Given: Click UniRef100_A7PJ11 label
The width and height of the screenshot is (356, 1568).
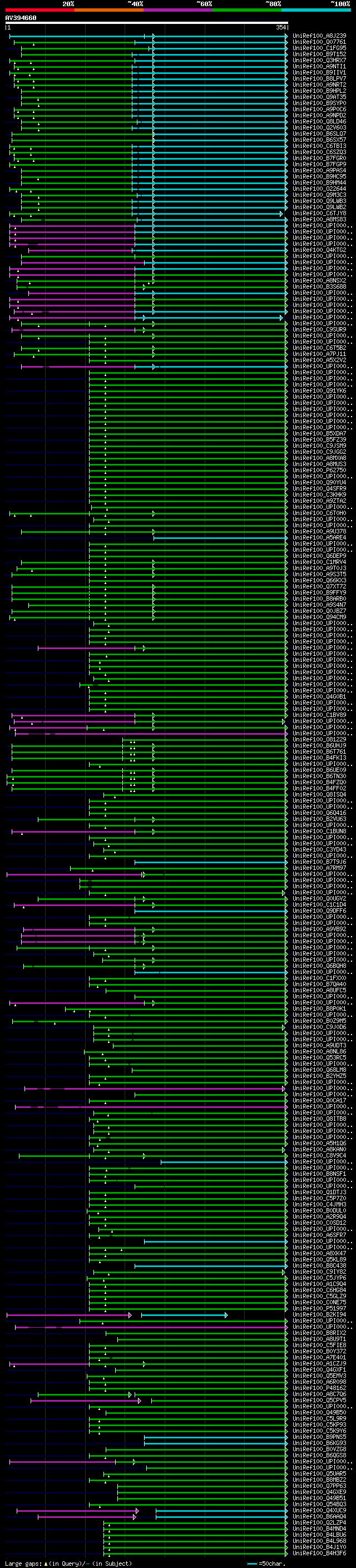Looking at the screenshot, I should (x=319, y=354).
